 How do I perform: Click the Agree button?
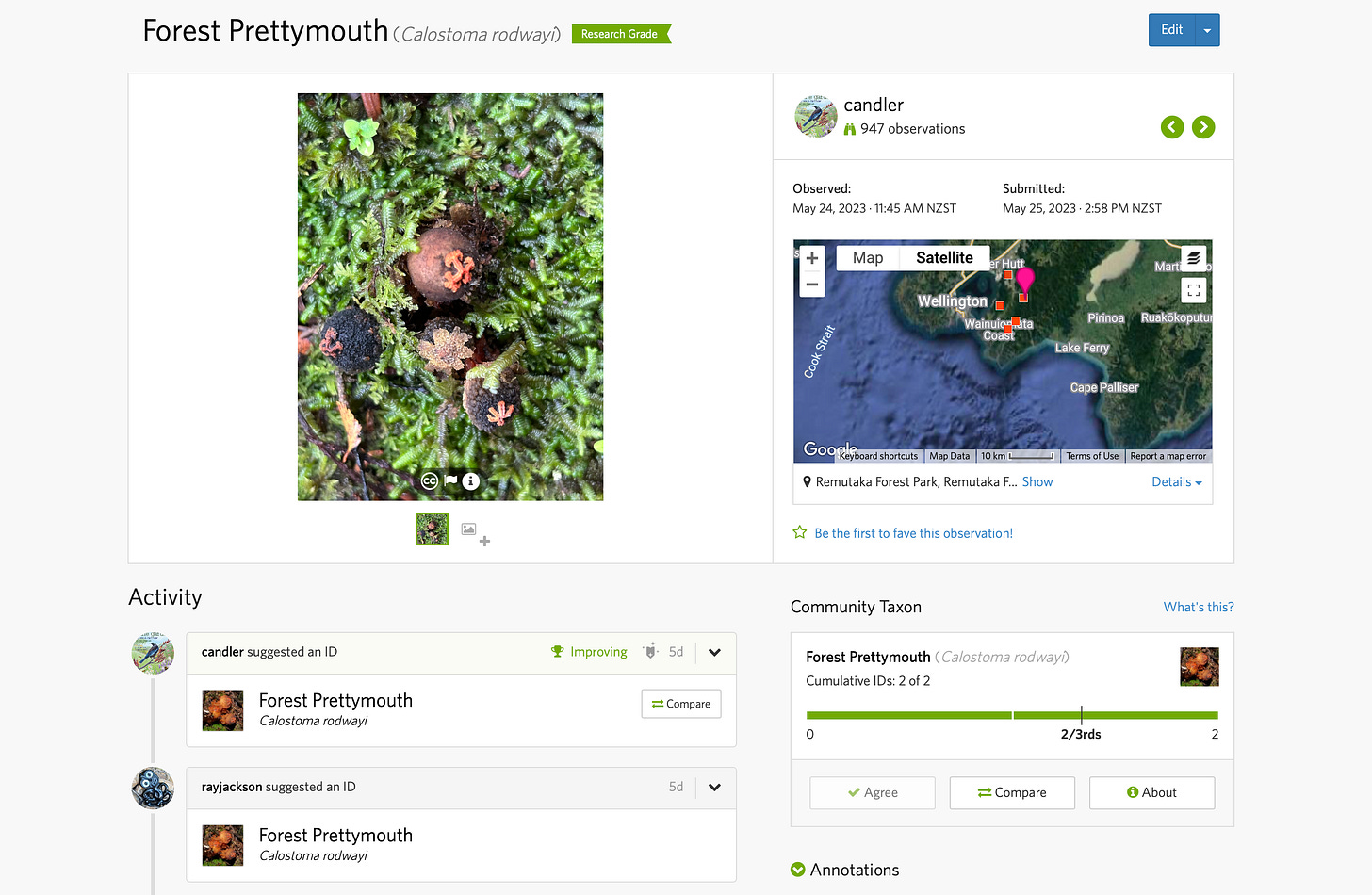pos(873,792)
